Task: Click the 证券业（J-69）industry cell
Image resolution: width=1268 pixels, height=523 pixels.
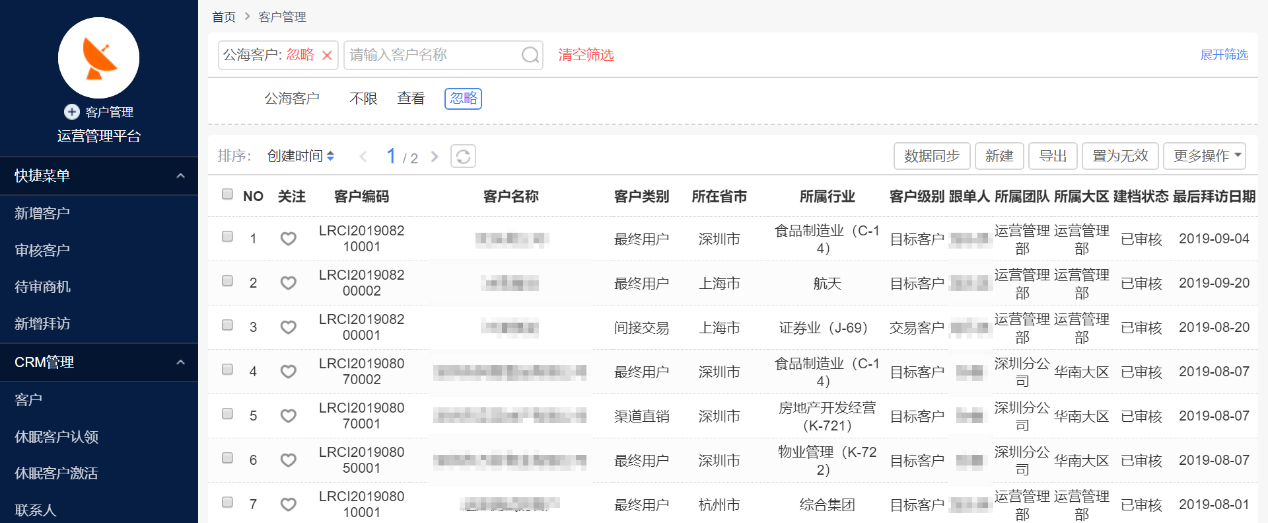Action: [827, 327]
